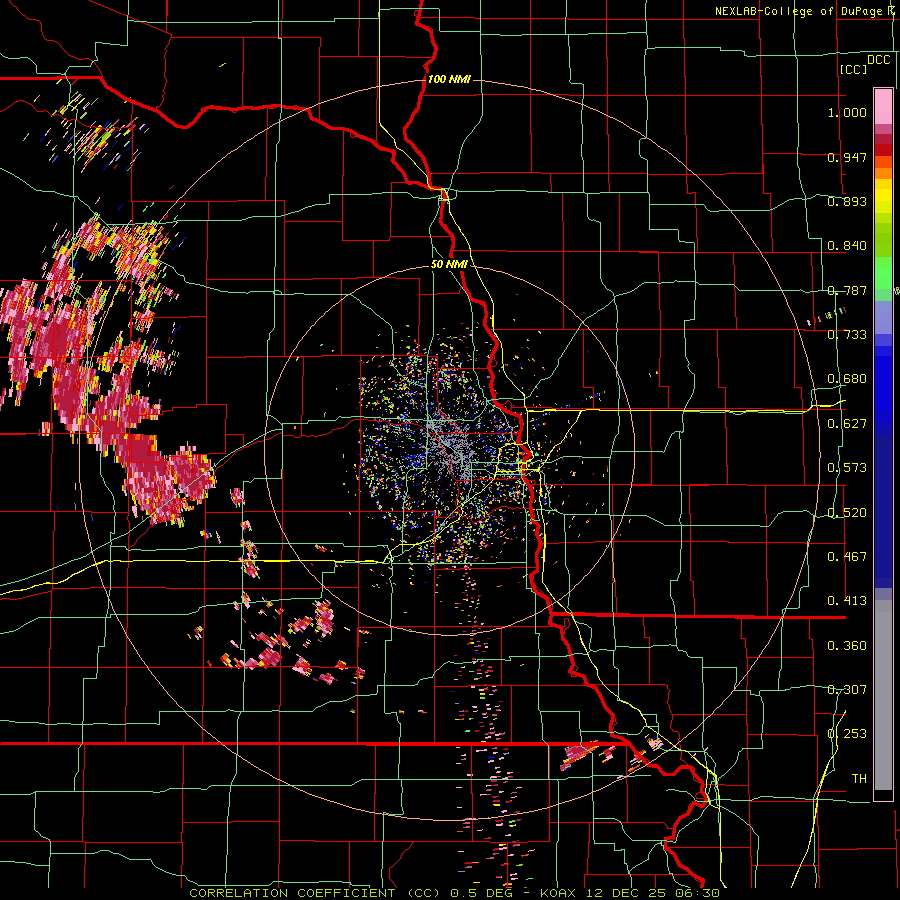Click the TH threshold label
900x900 pixels.
(x=859, y=778)
